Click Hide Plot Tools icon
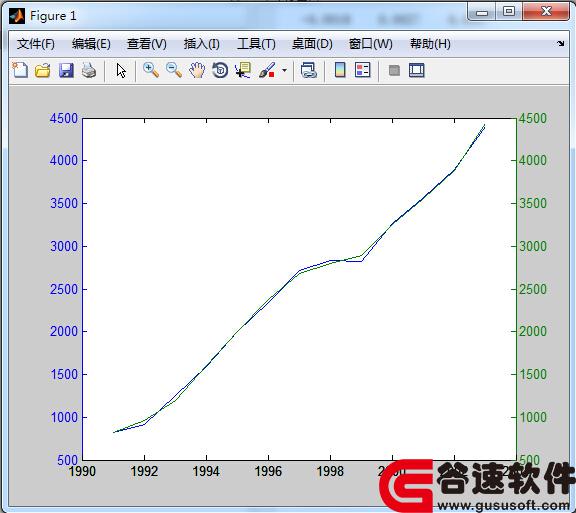 394,70
